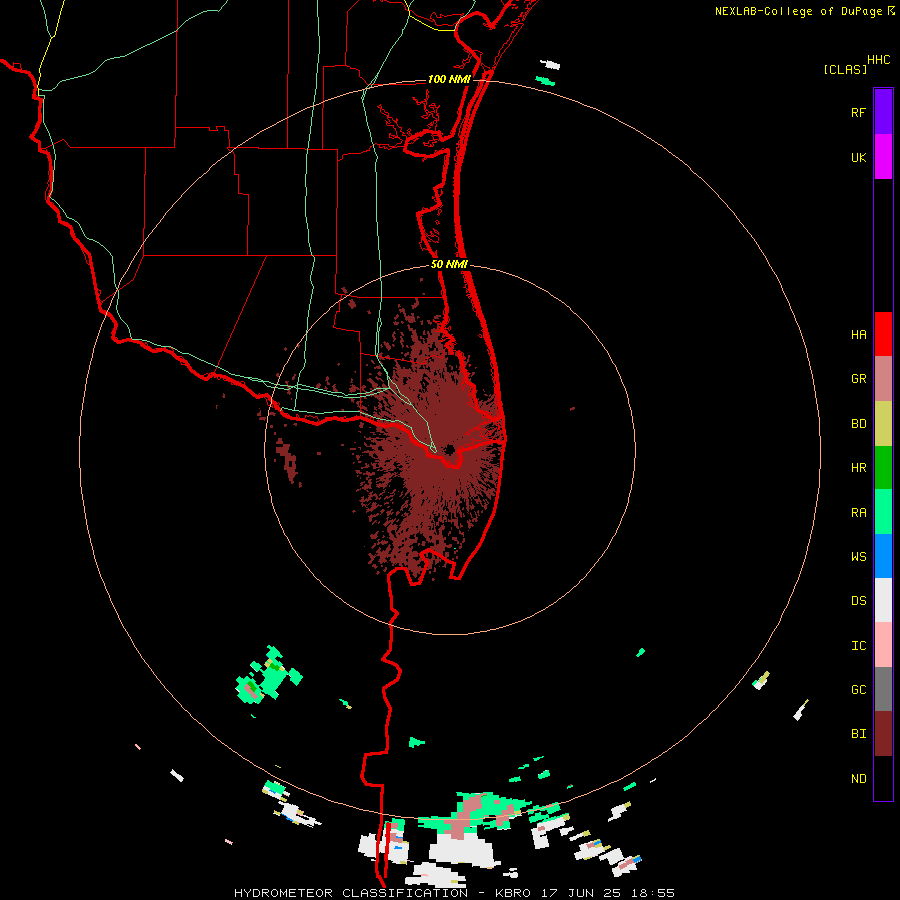900x900 pixels.
Task: Click the GC legend label
Action: 859,689
